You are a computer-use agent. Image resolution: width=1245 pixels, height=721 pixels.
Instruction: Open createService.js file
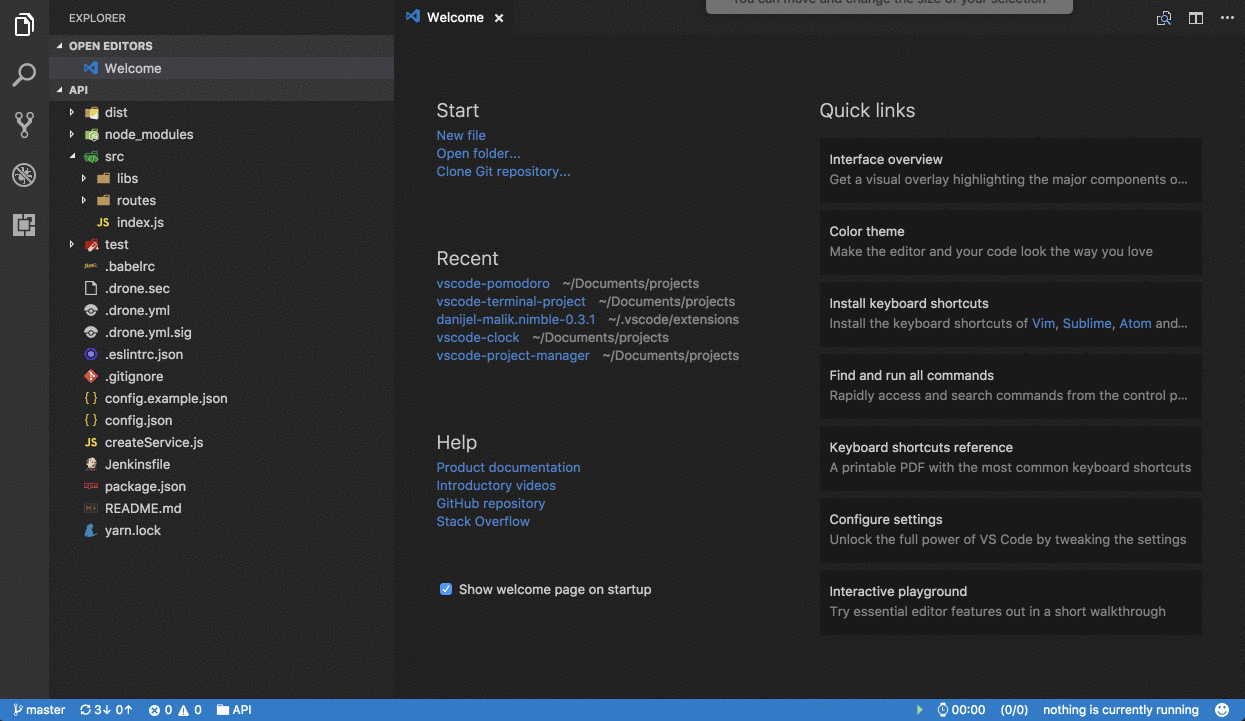coord(222,442)
